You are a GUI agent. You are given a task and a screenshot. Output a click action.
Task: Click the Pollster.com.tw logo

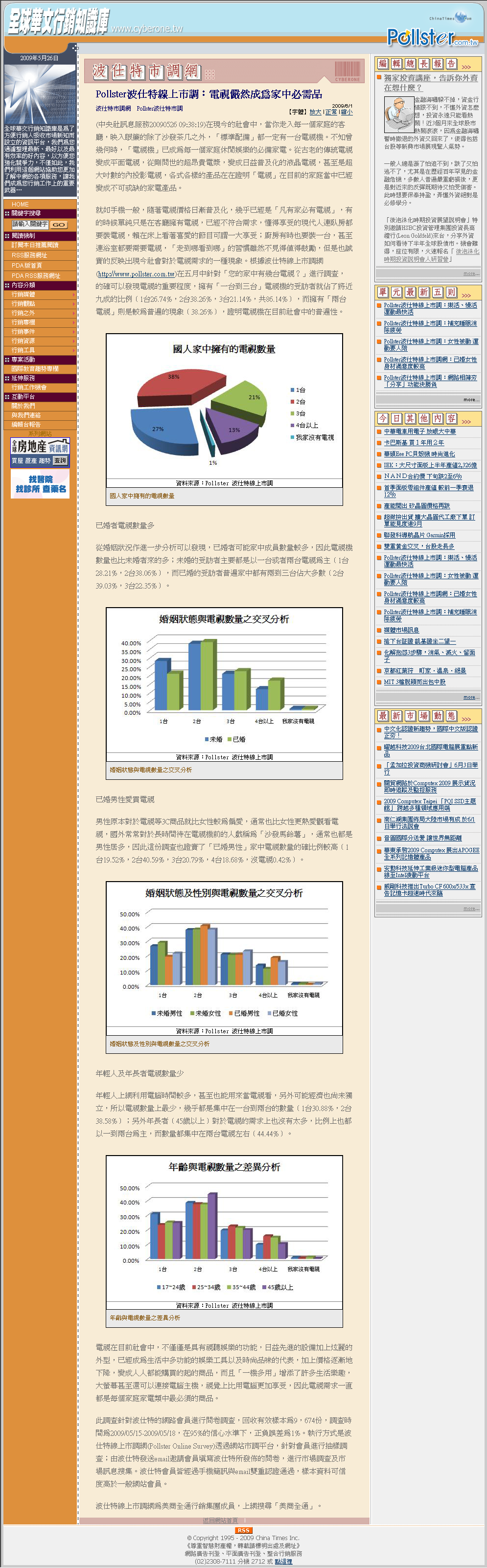[x=432, y=38]
